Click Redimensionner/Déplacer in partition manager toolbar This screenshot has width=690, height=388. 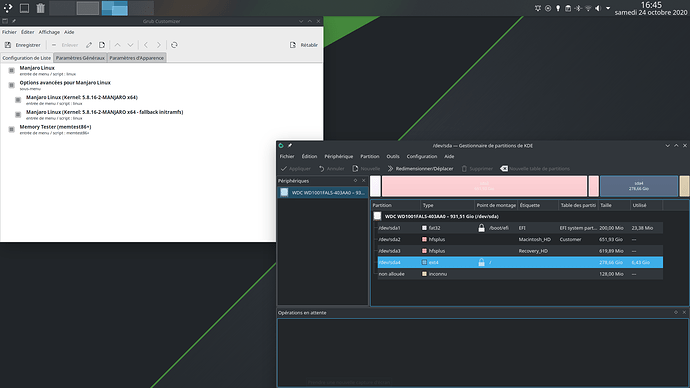click(x=420, y=168)
